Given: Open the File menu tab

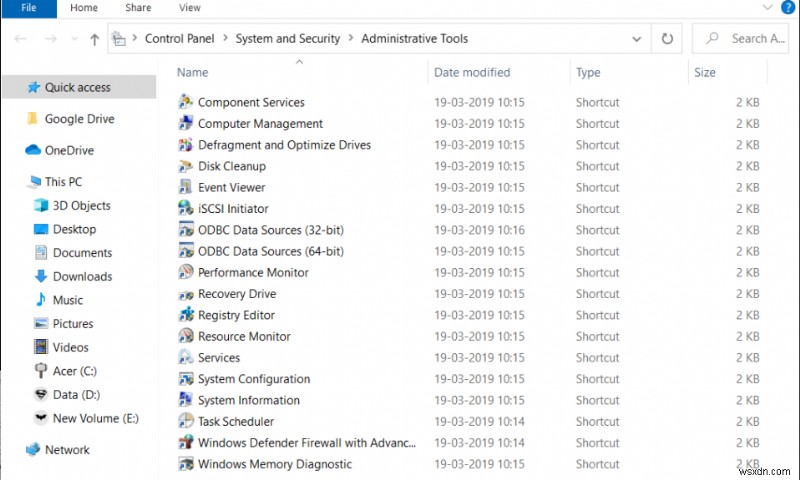Looking at the screenshot, I should [x=29, y=8].
